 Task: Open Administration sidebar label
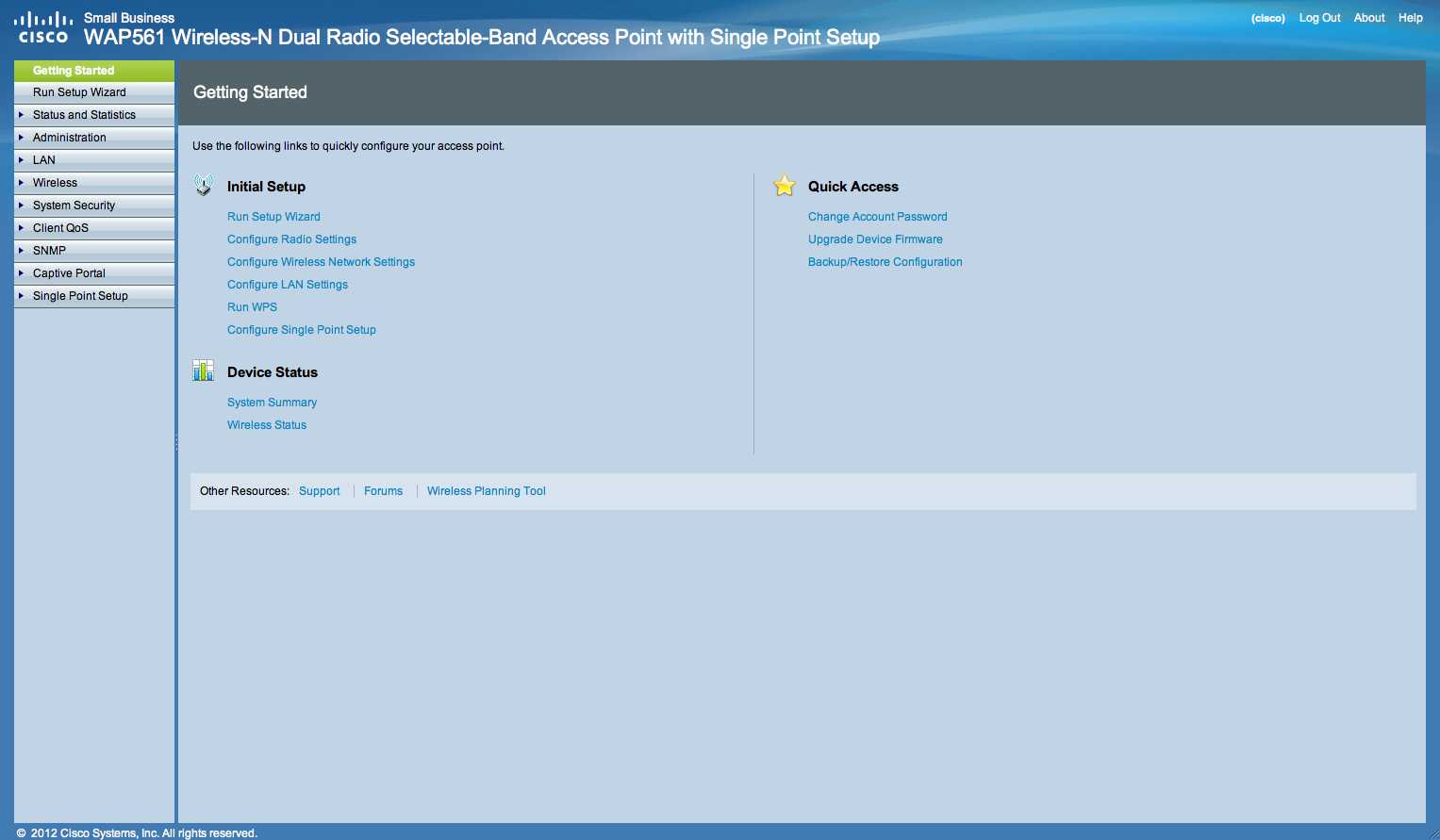tap(70, 138)
